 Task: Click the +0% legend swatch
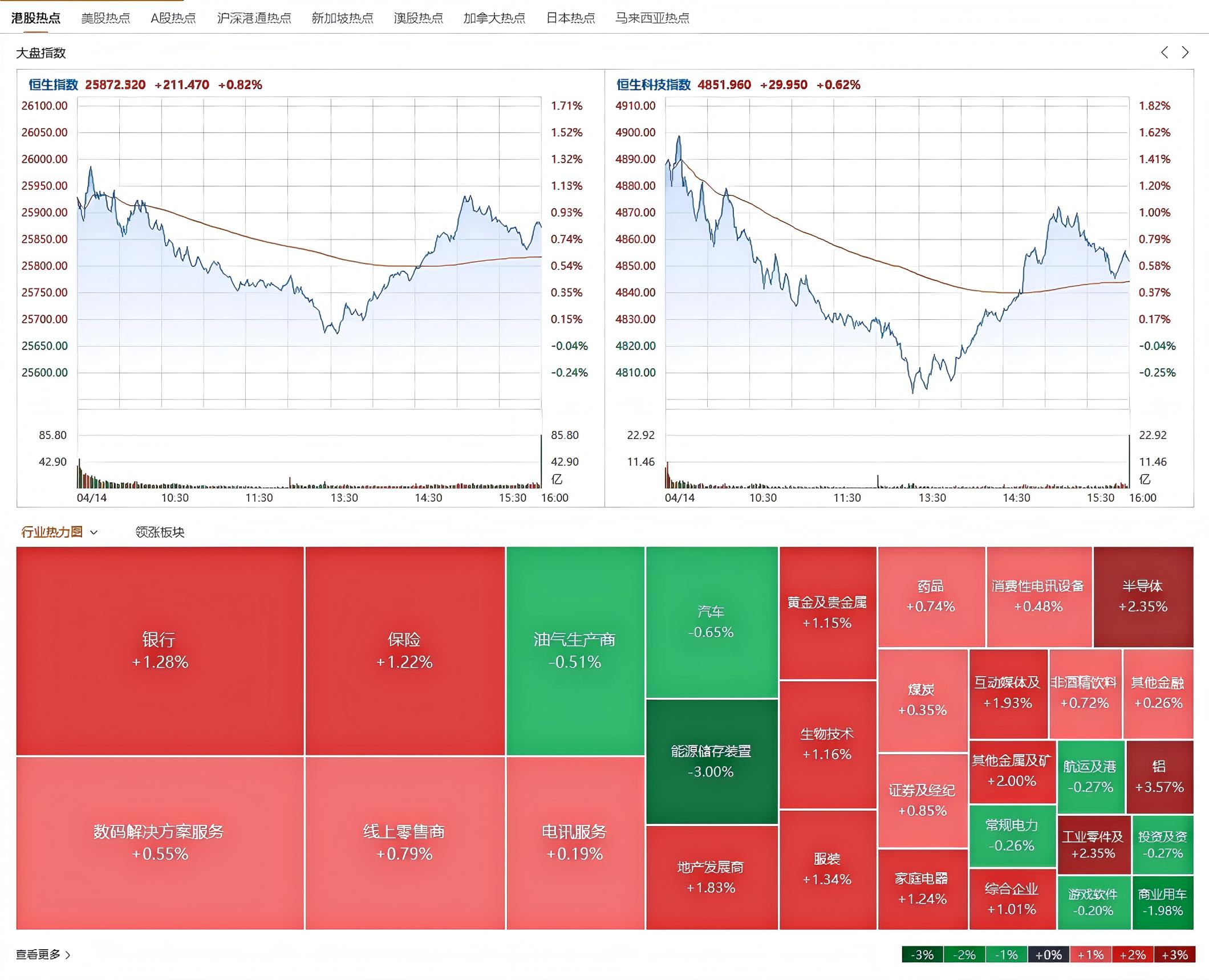click(1049, 954)
